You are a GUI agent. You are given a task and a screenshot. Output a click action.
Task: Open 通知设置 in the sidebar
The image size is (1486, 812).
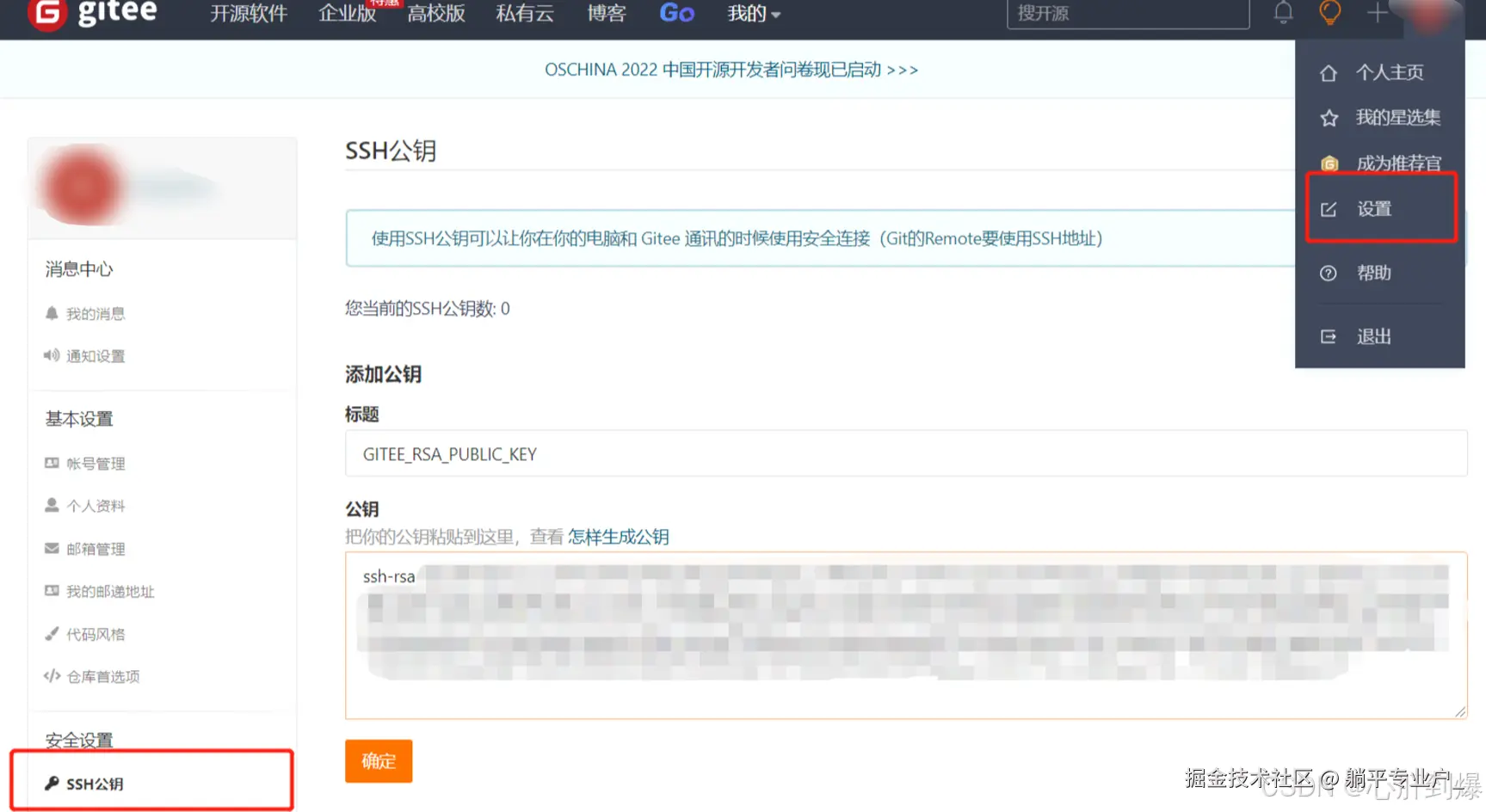[96, 356]
